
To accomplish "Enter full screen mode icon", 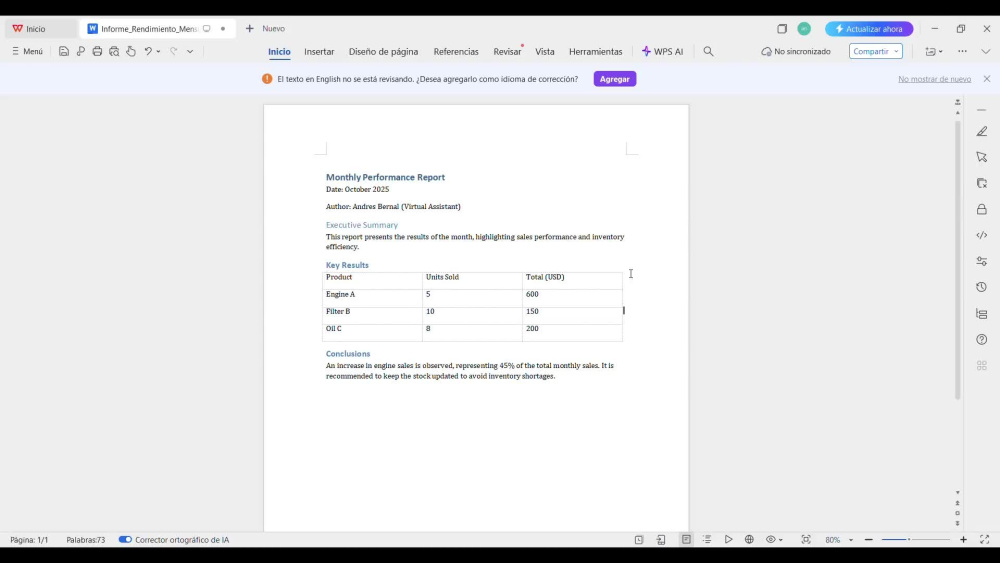I will pos(985,539).
